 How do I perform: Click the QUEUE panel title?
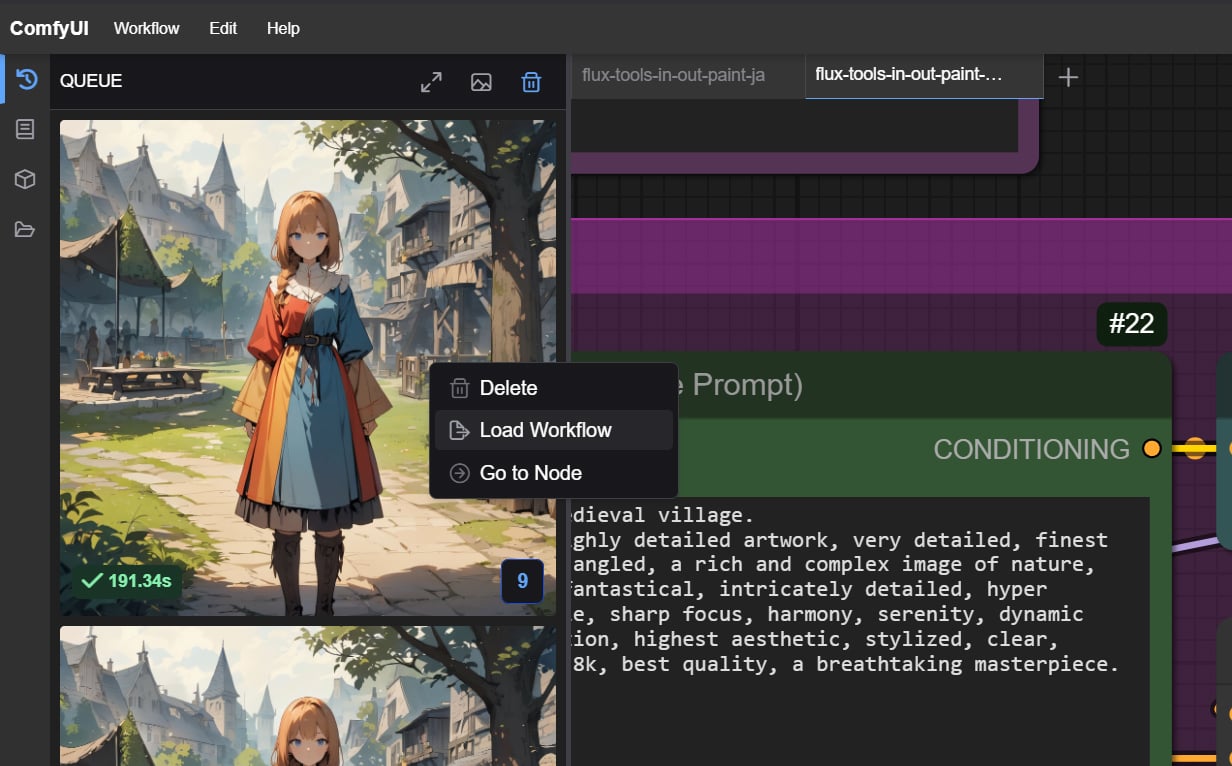(x=91, y=81)
